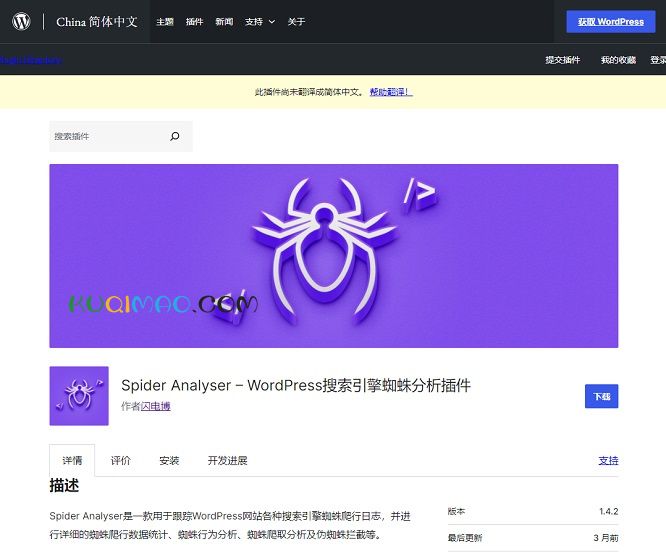This screenshot has height=557, width=666.
Task: Switch to the 安装 tab
Action: [169, 461]
